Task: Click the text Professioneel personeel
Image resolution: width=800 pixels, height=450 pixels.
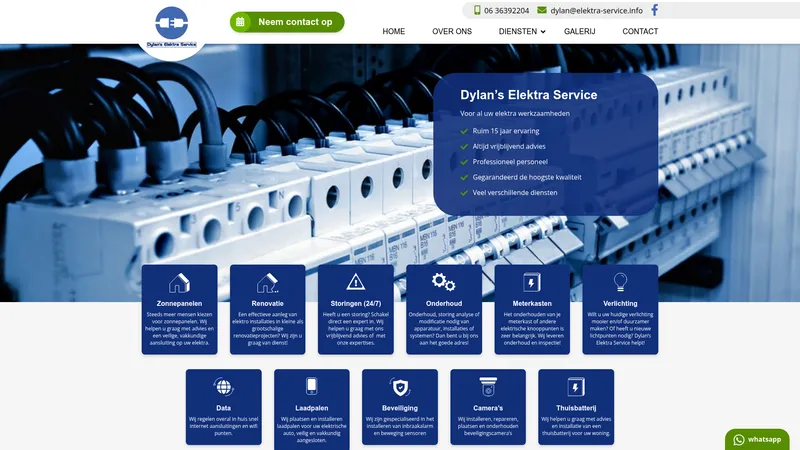Action: point(510,162)
